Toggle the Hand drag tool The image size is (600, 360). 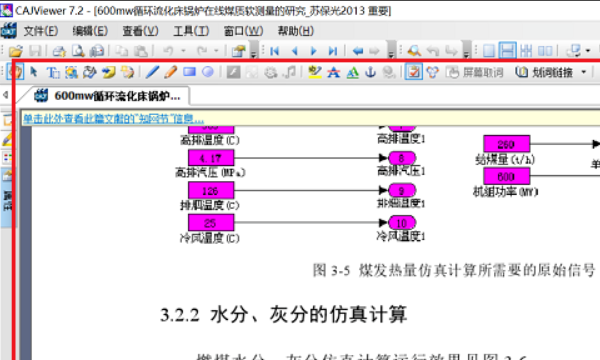(16, 72)
